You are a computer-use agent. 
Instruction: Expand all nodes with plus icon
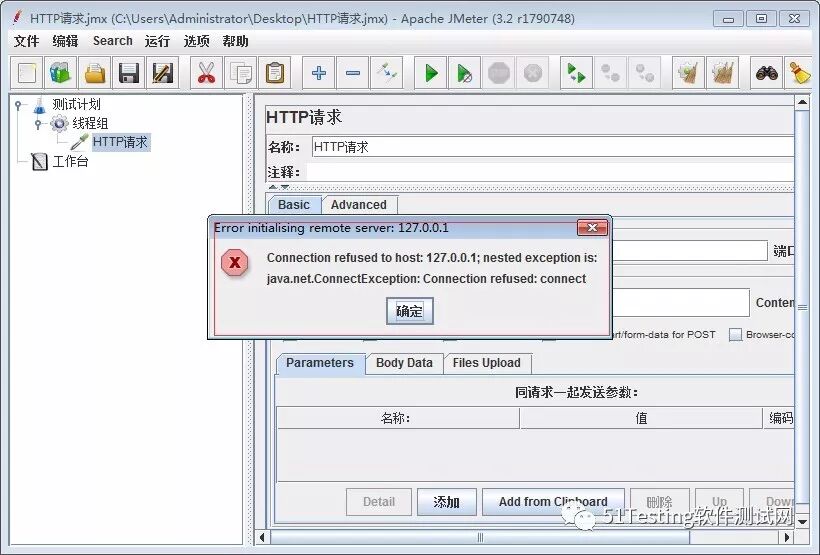point(318,73)
